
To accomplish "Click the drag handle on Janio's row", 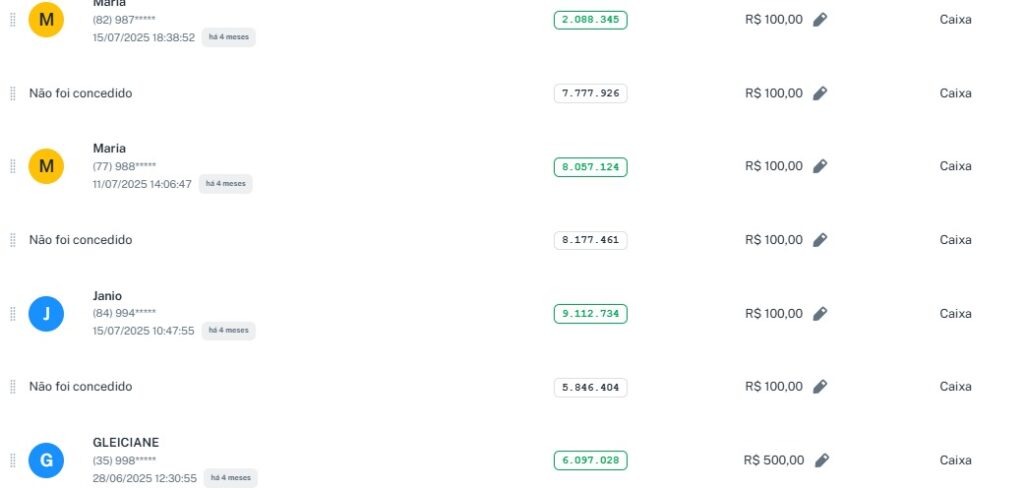I will pos(13,314).
